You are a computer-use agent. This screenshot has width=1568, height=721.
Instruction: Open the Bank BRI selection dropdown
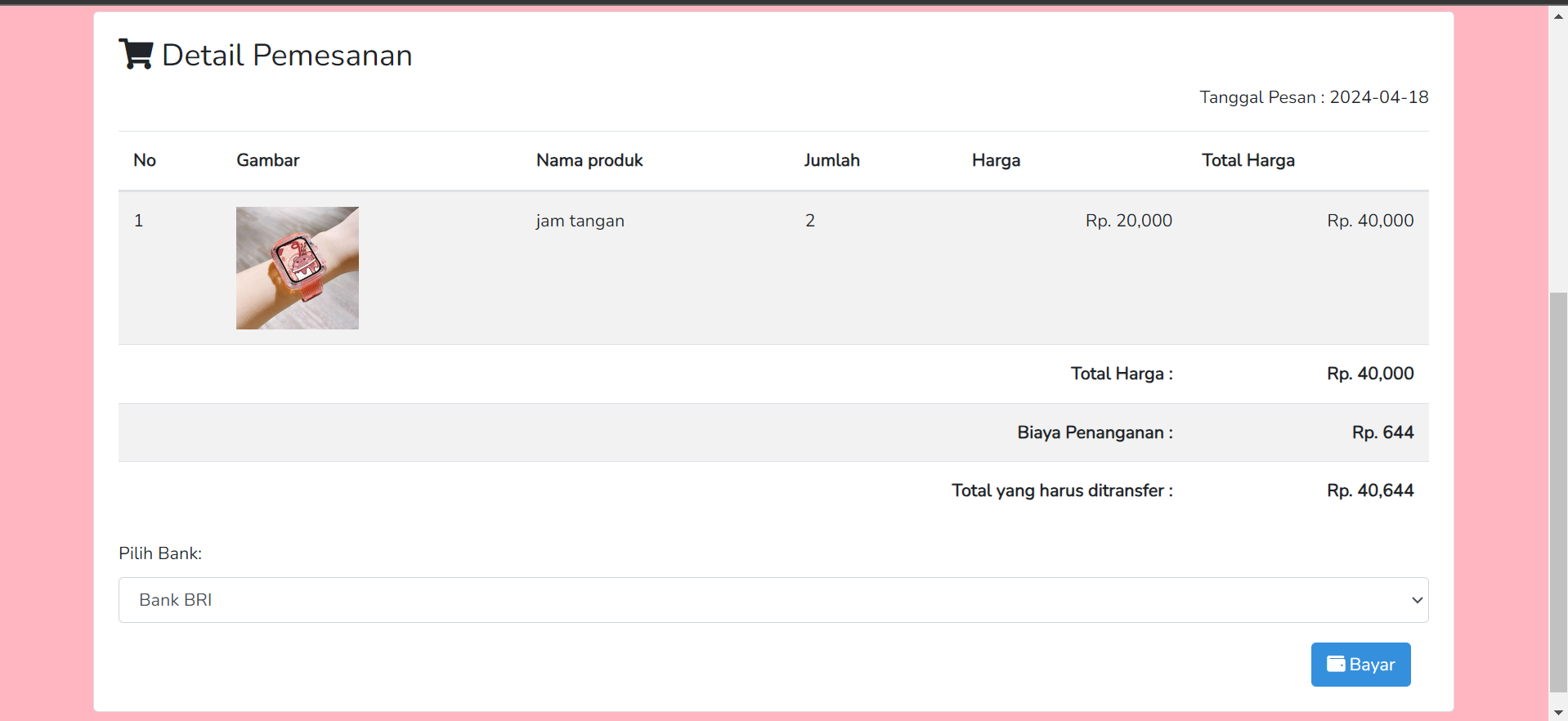pos(773,600)
